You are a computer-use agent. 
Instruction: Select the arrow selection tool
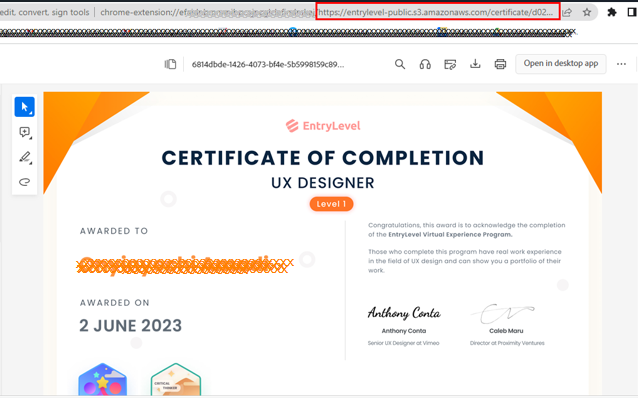(24, 107)
